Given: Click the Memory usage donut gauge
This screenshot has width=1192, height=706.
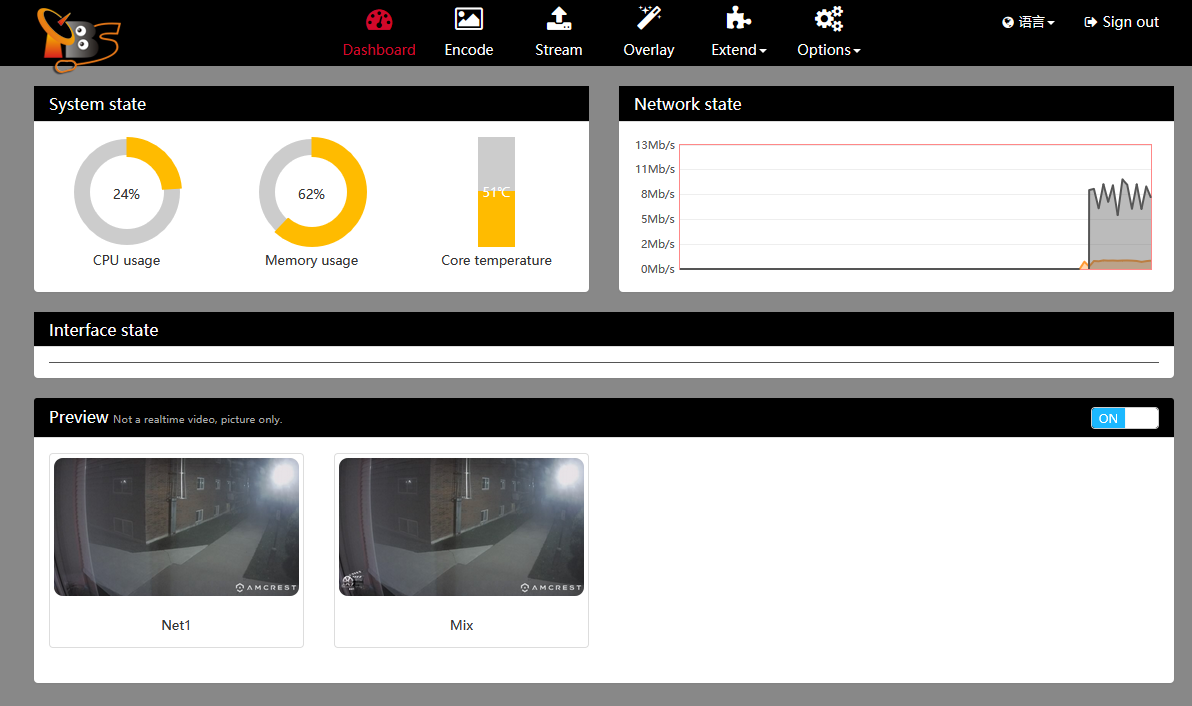Looking at the screenshot, I should [x=312, y=192].
